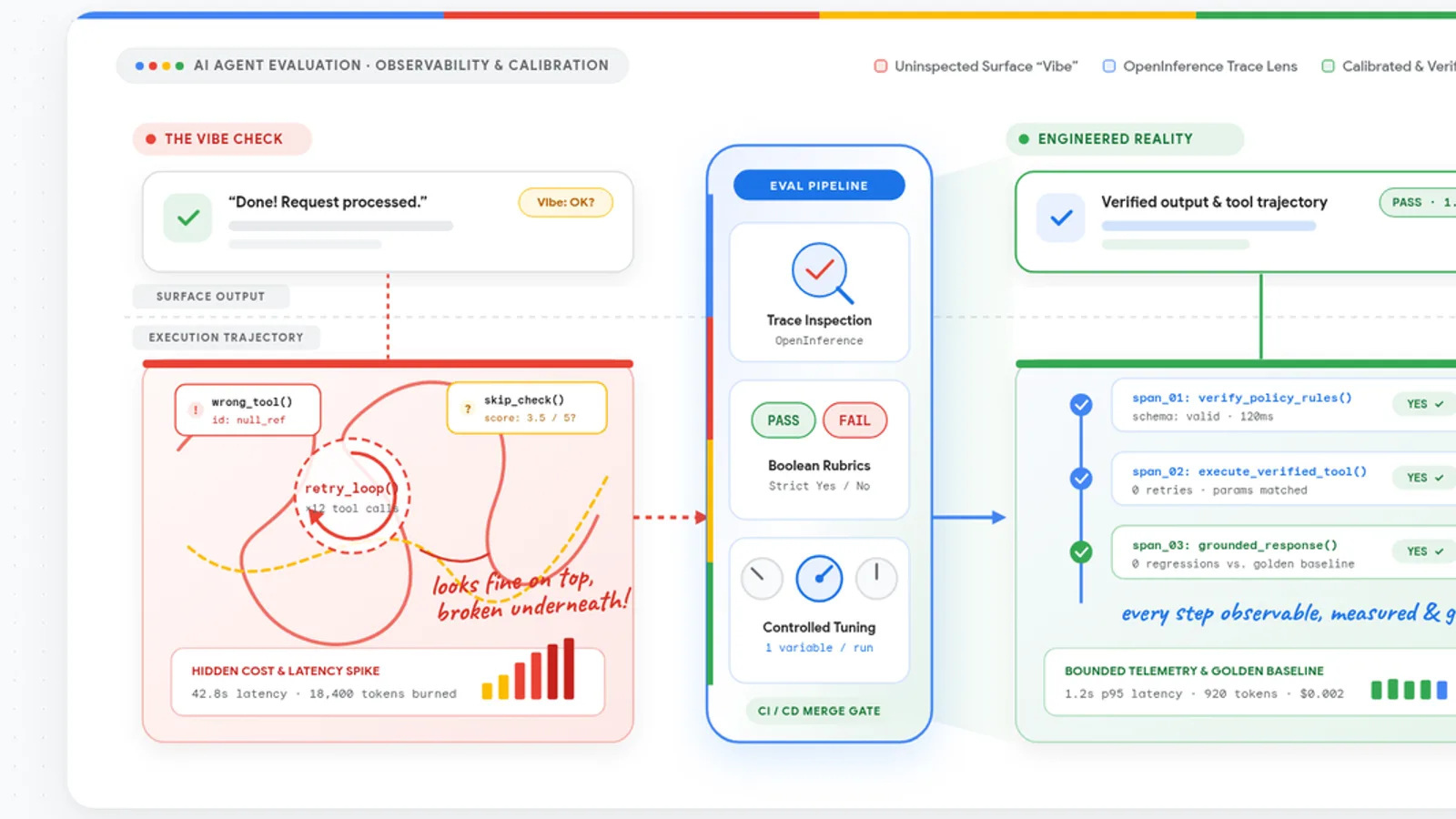Toggle the OpenInference Trace Lens legend checkbox
Viewport: 1456px width, 819px height.
click(1109, 66)
